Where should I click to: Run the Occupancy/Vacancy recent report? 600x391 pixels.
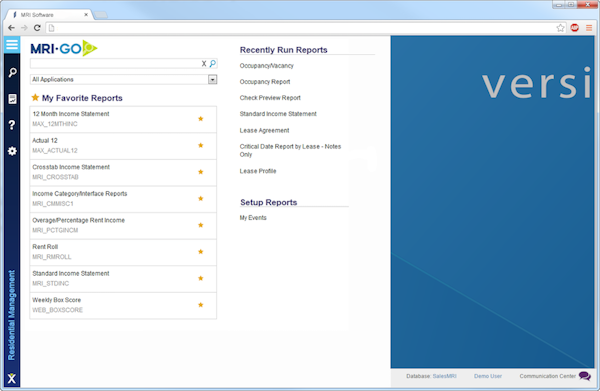coord(267,66)
